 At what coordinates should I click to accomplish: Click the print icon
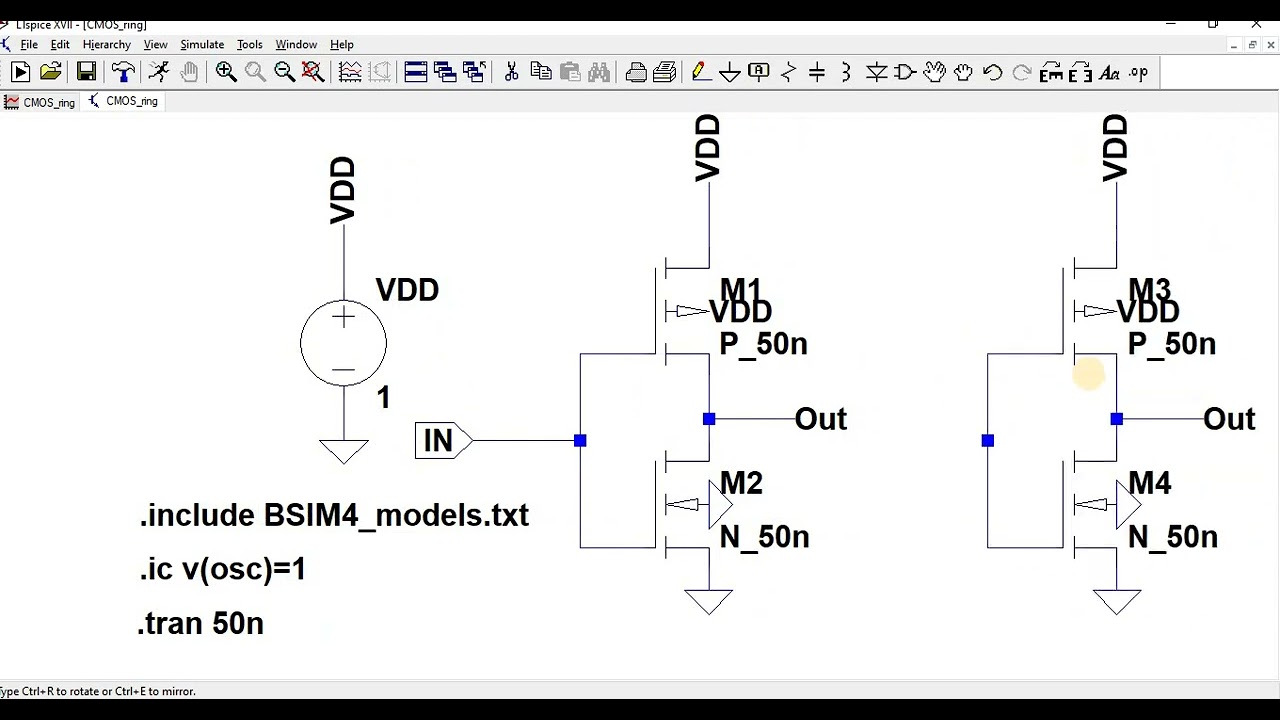(x=636, y=72)
